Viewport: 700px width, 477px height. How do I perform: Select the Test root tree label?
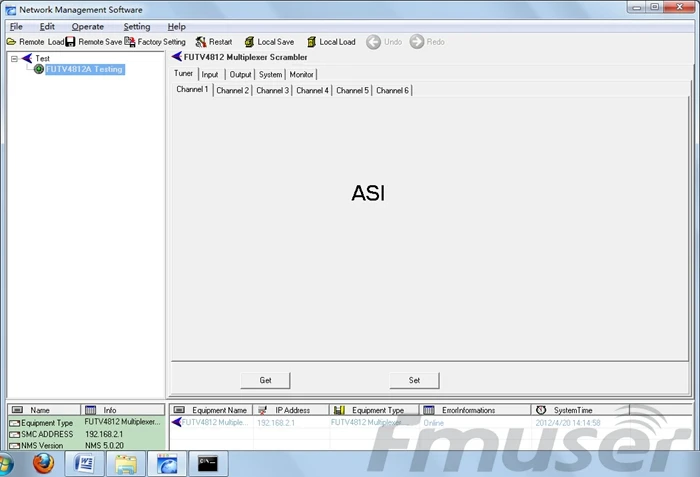(x=42, y=58)
